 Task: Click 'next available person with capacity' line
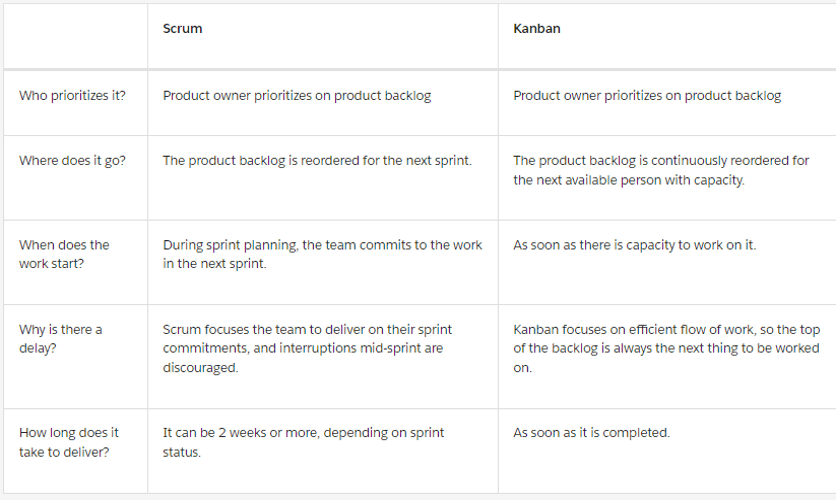[x=627, y=180]
